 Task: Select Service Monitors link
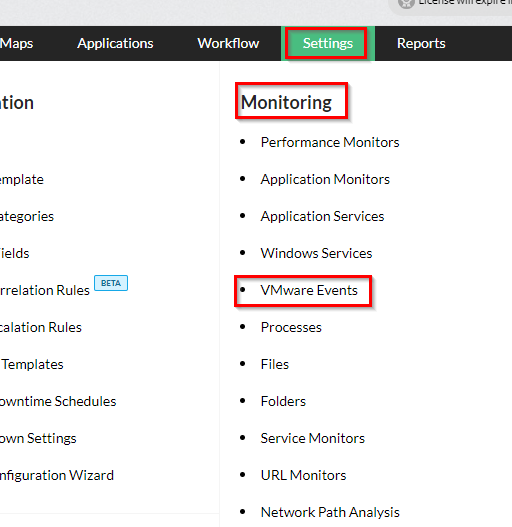coord(313,438)
